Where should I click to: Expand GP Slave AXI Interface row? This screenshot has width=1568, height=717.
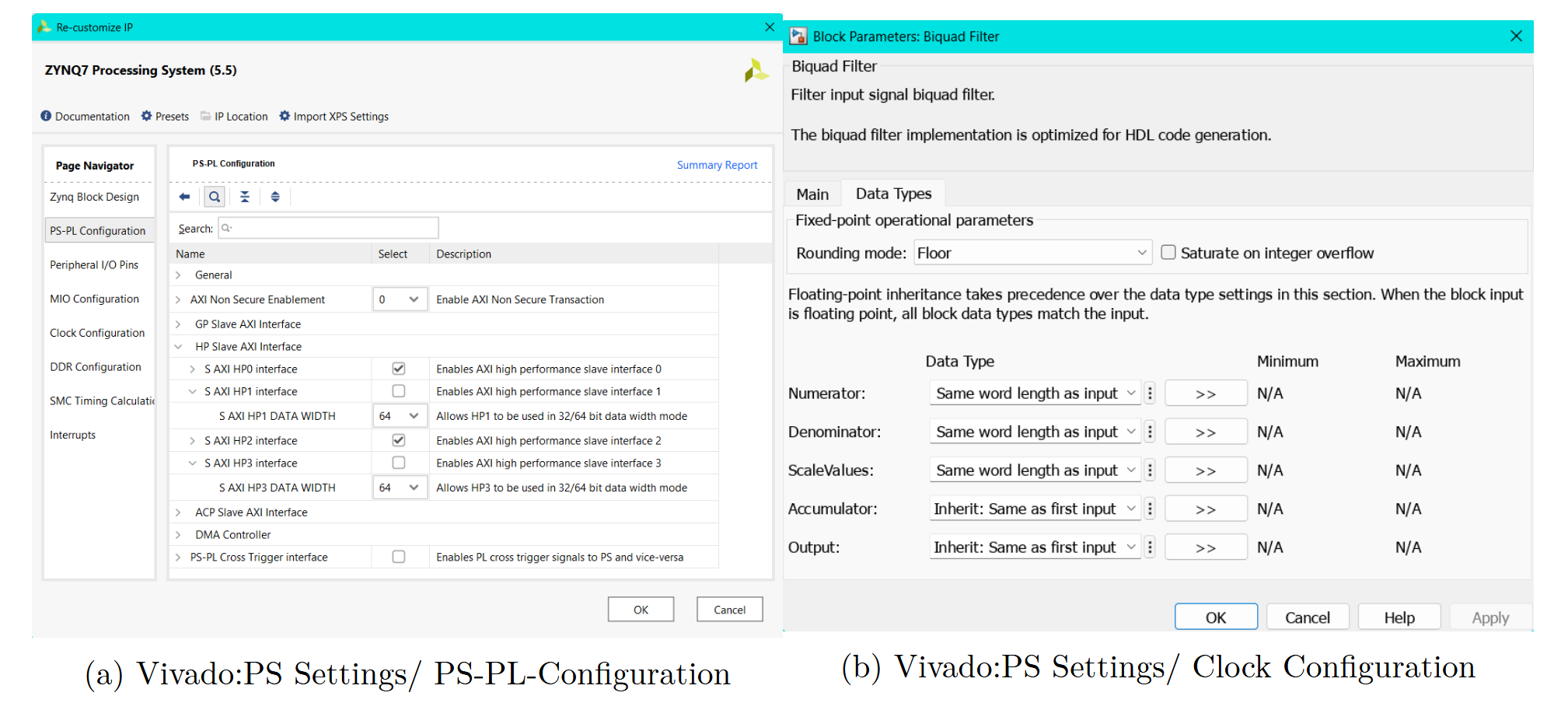pos(178,324)
